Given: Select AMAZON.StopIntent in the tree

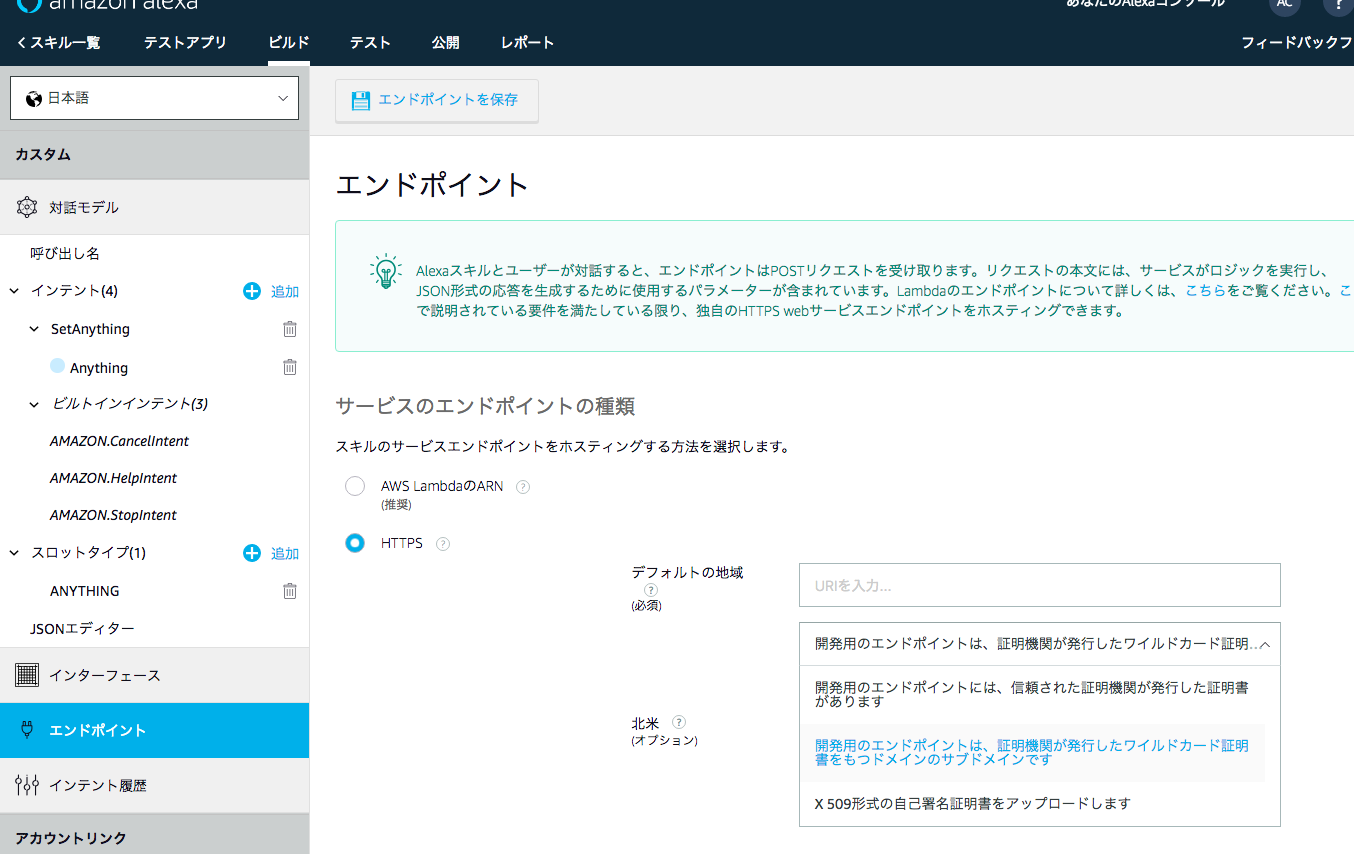Looking at the screenshot, I should 113,515.
